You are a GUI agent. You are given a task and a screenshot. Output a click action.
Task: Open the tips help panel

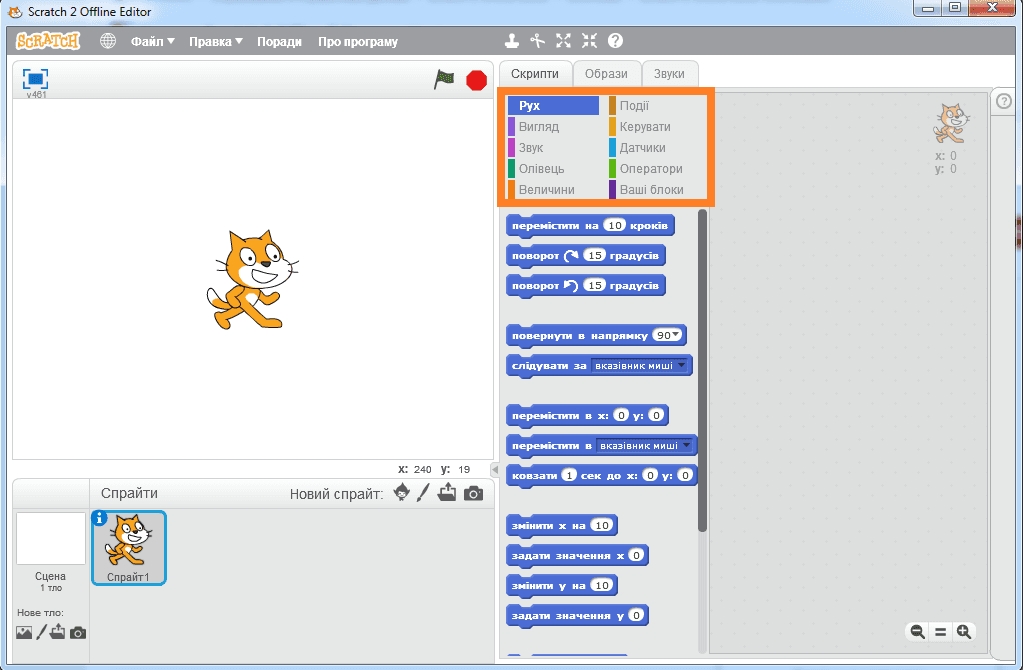click(1004, 101)
